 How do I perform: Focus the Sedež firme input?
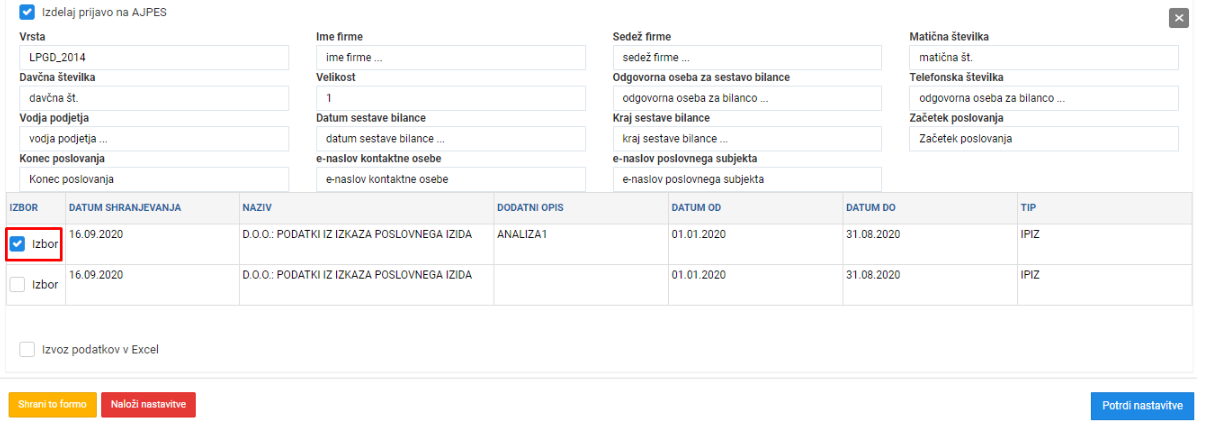click(747, 58)
